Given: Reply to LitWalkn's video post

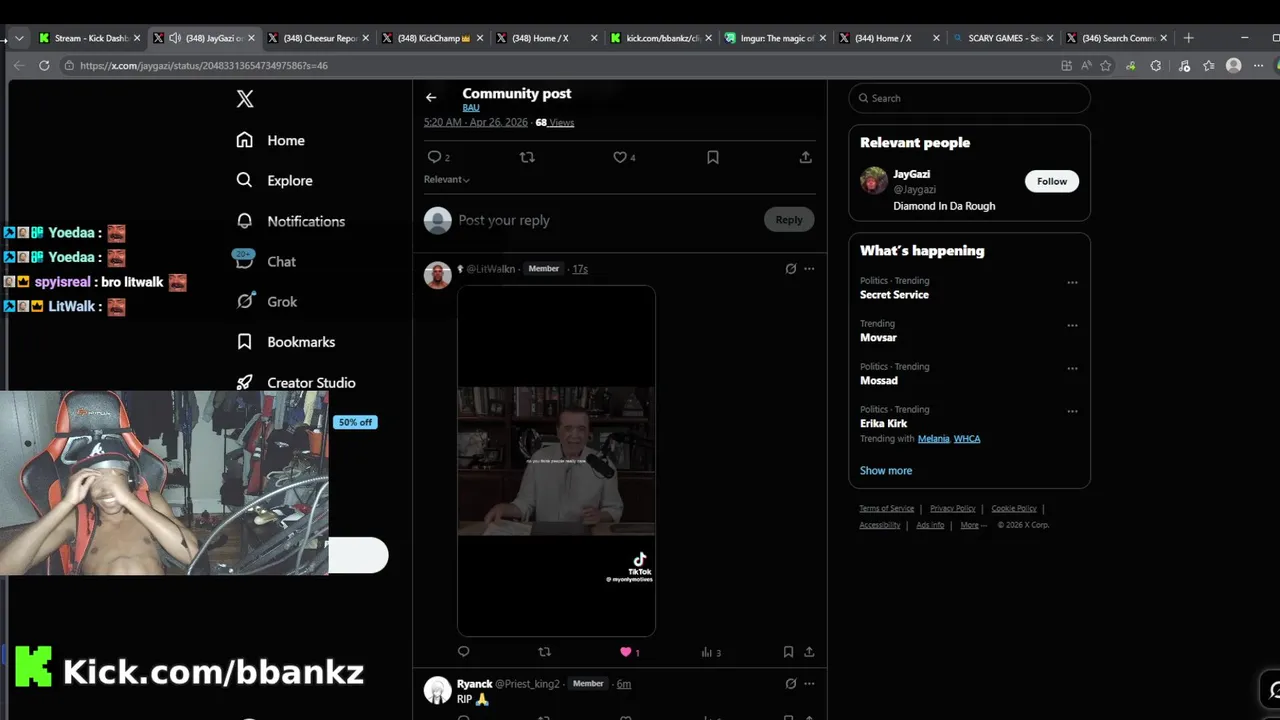Looking at the screenshot, I should [463, 651].
